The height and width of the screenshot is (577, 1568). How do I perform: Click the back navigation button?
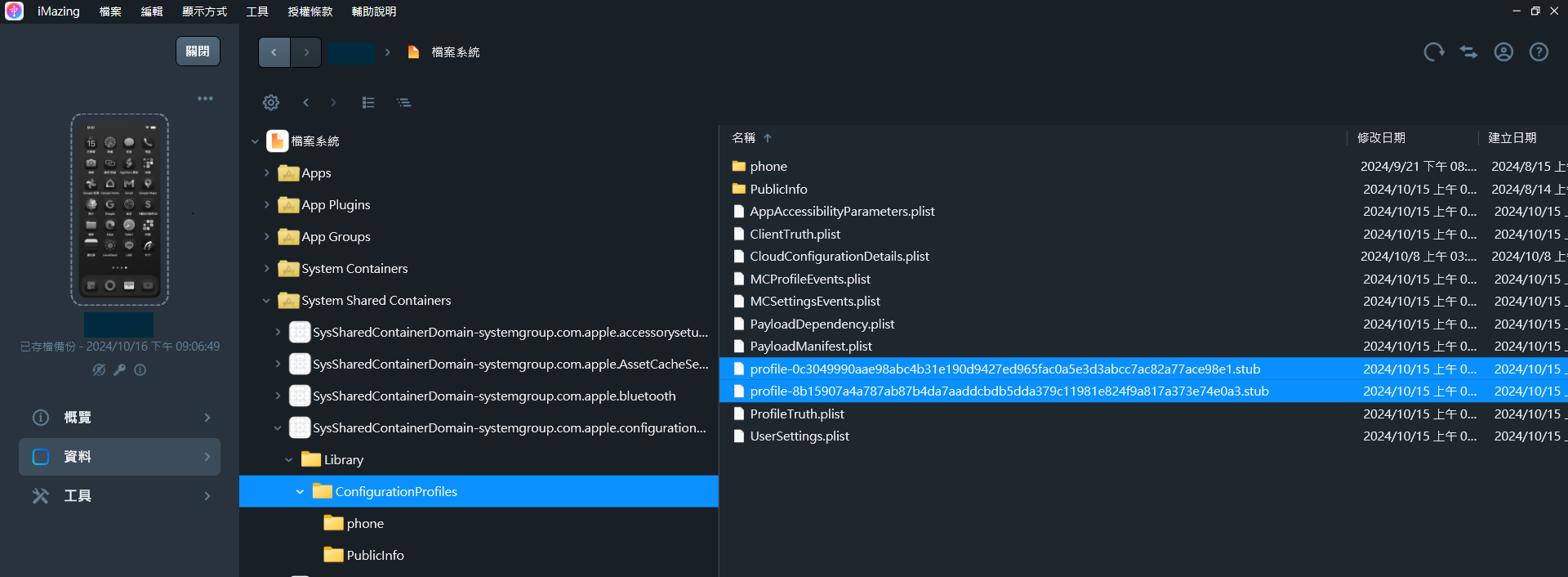point(274,52)
